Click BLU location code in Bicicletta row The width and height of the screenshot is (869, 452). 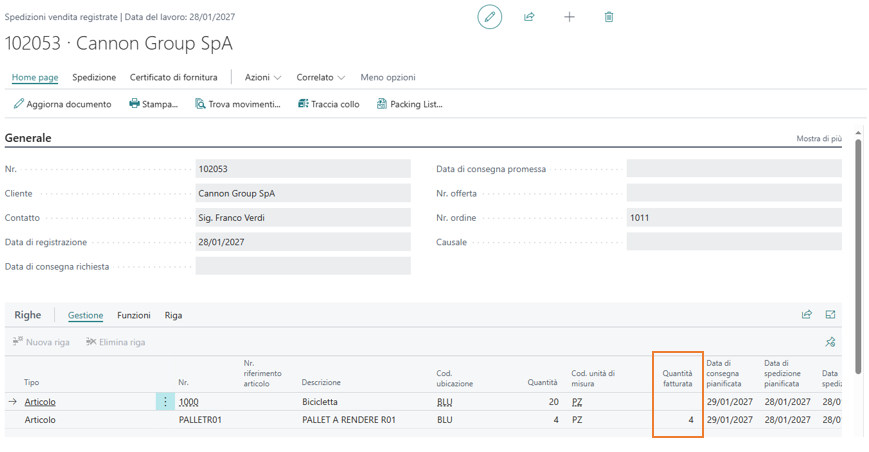(444, 402)
